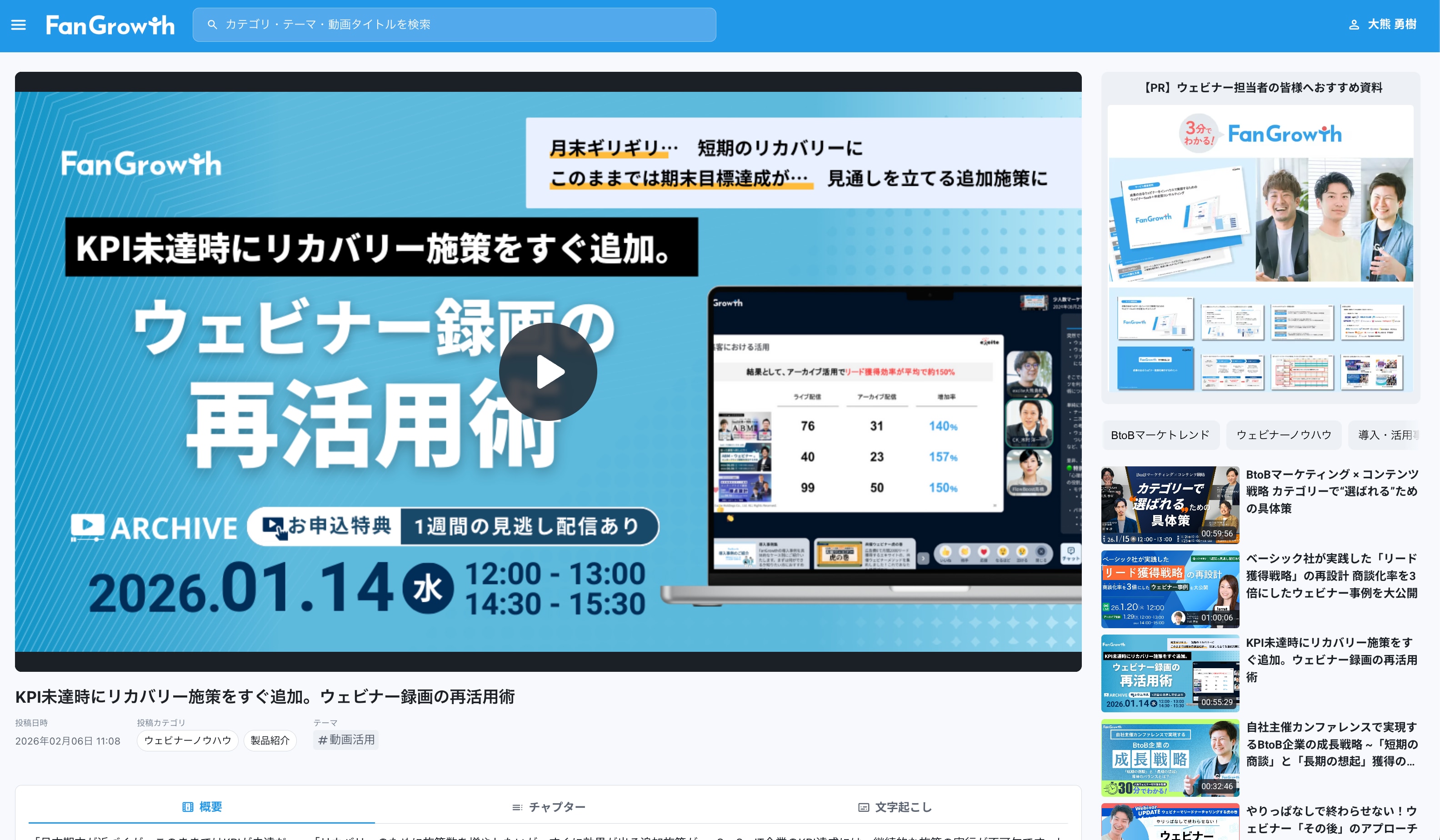Open the hamburger navigation menu

click(x=18, y=25)
